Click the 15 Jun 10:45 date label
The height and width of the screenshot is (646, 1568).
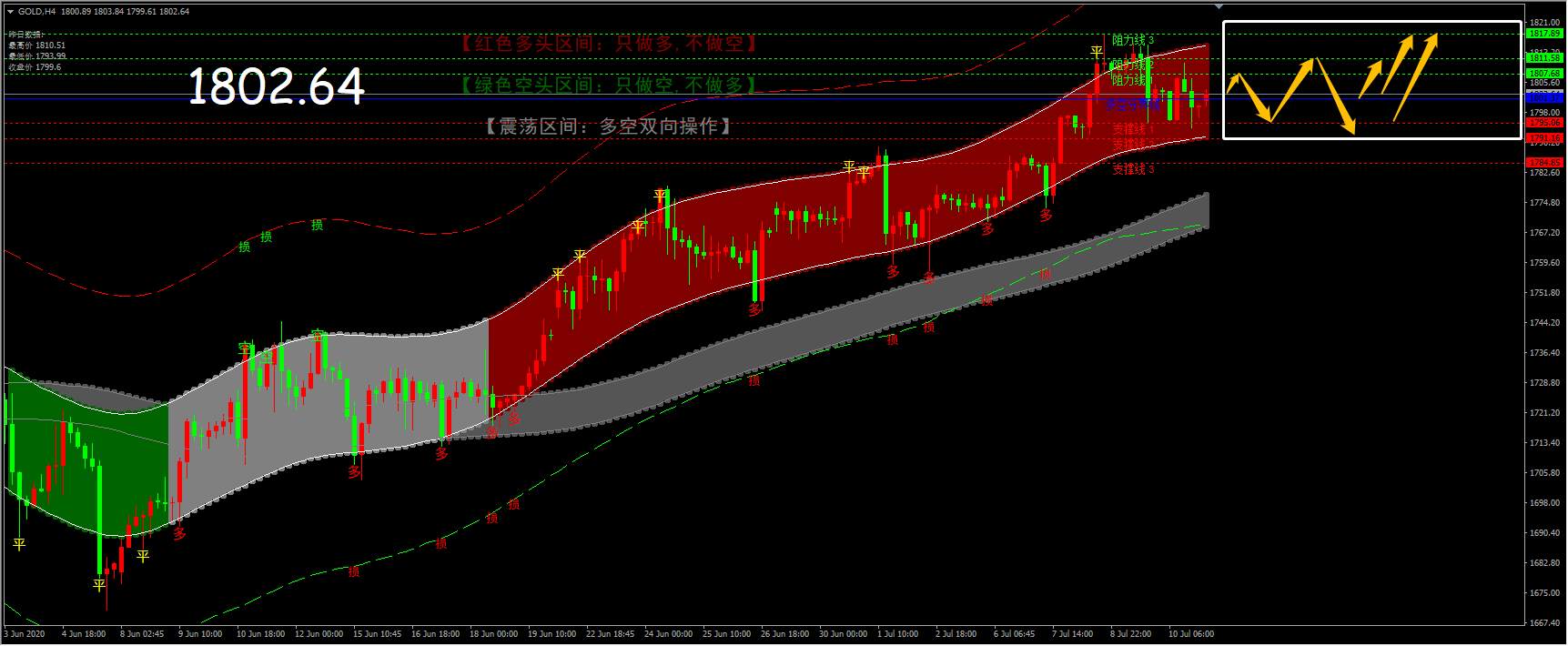tap(377, 634)
